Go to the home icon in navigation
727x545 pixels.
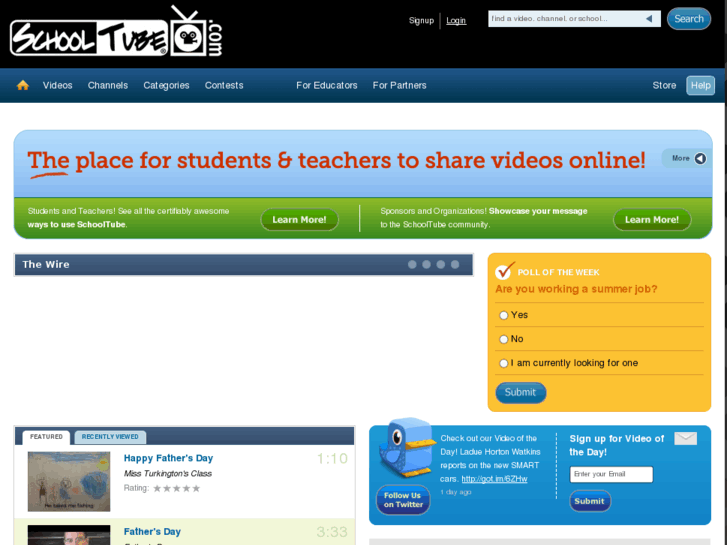click(23, 85)
